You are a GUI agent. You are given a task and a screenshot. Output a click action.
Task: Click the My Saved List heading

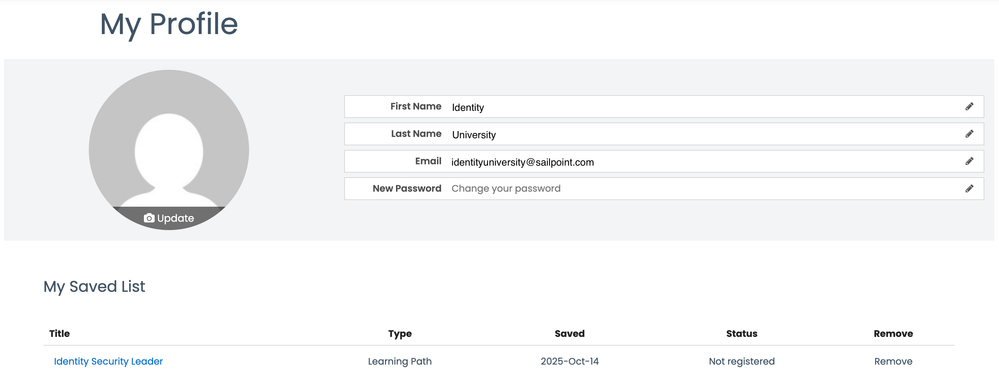(x=94, y=287)
